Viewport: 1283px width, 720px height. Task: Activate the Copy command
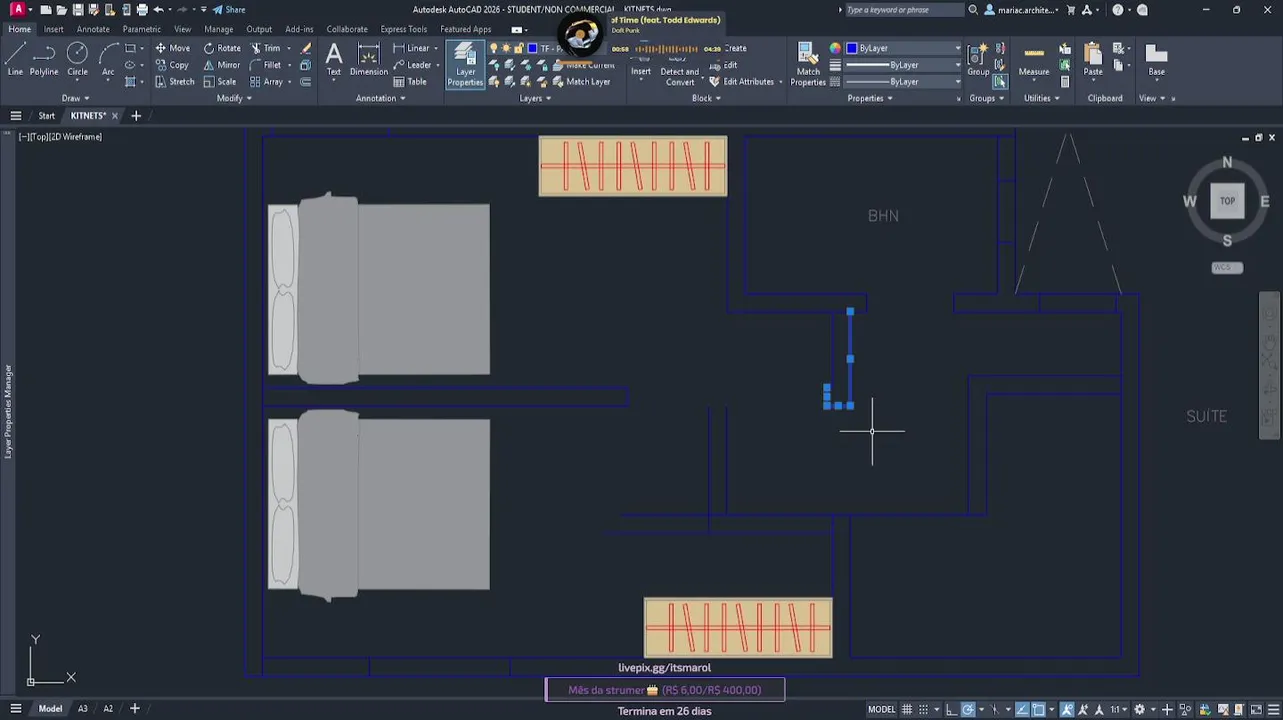(x=172, y=65)
